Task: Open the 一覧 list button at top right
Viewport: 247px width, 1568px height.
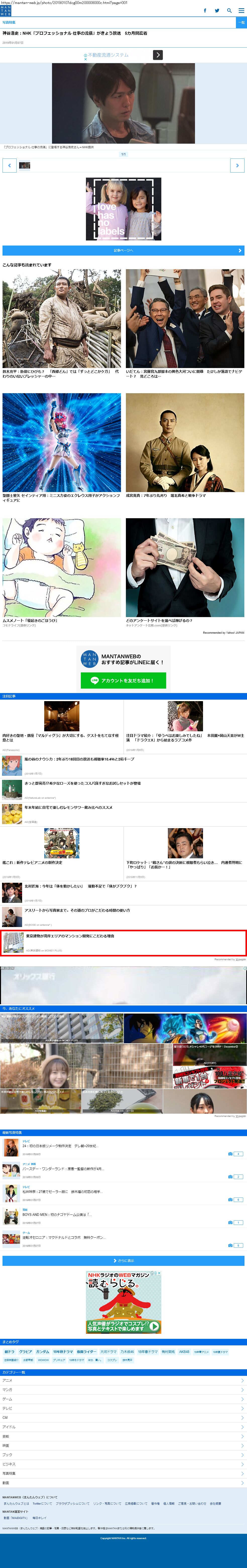Action: pos(241,23)
